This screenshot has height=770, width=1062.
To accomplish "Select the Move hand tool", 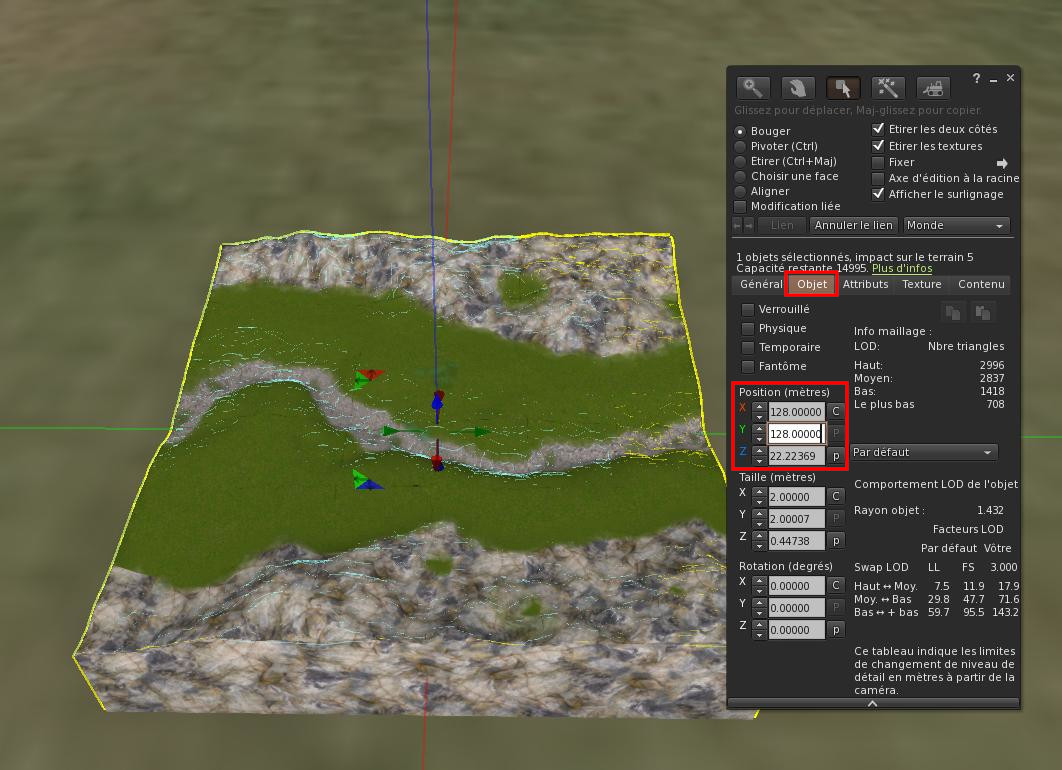I will point(798,89).
